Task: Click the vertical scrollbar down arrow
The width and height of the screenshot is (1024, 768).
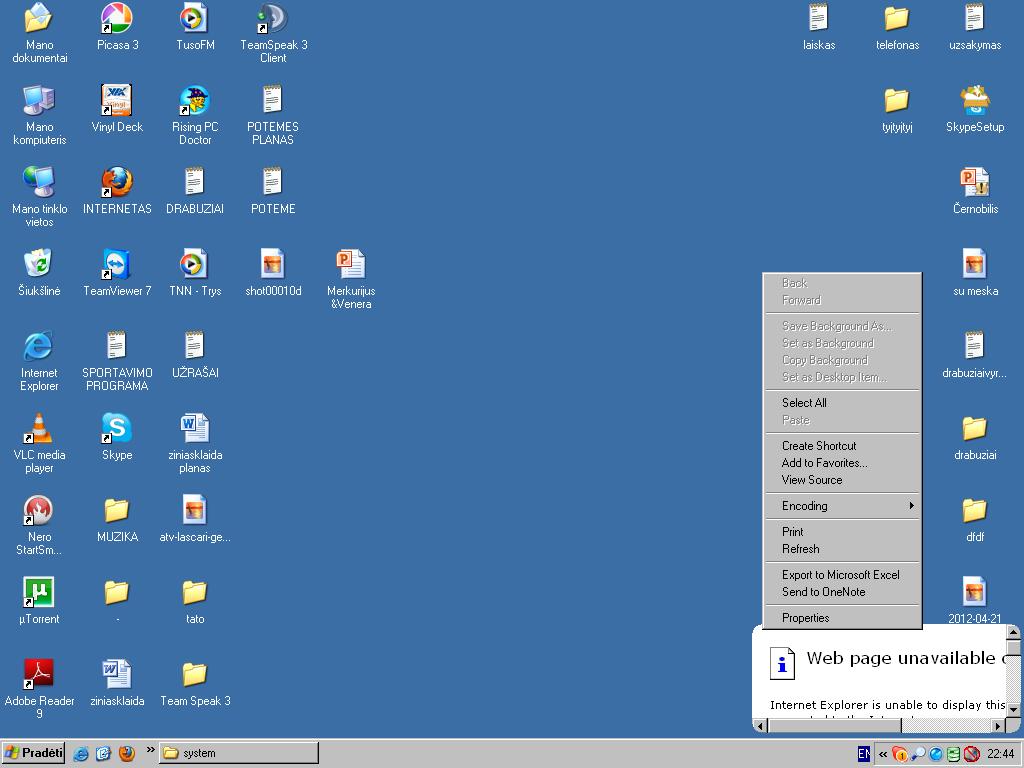Action: coord(1014,710)
